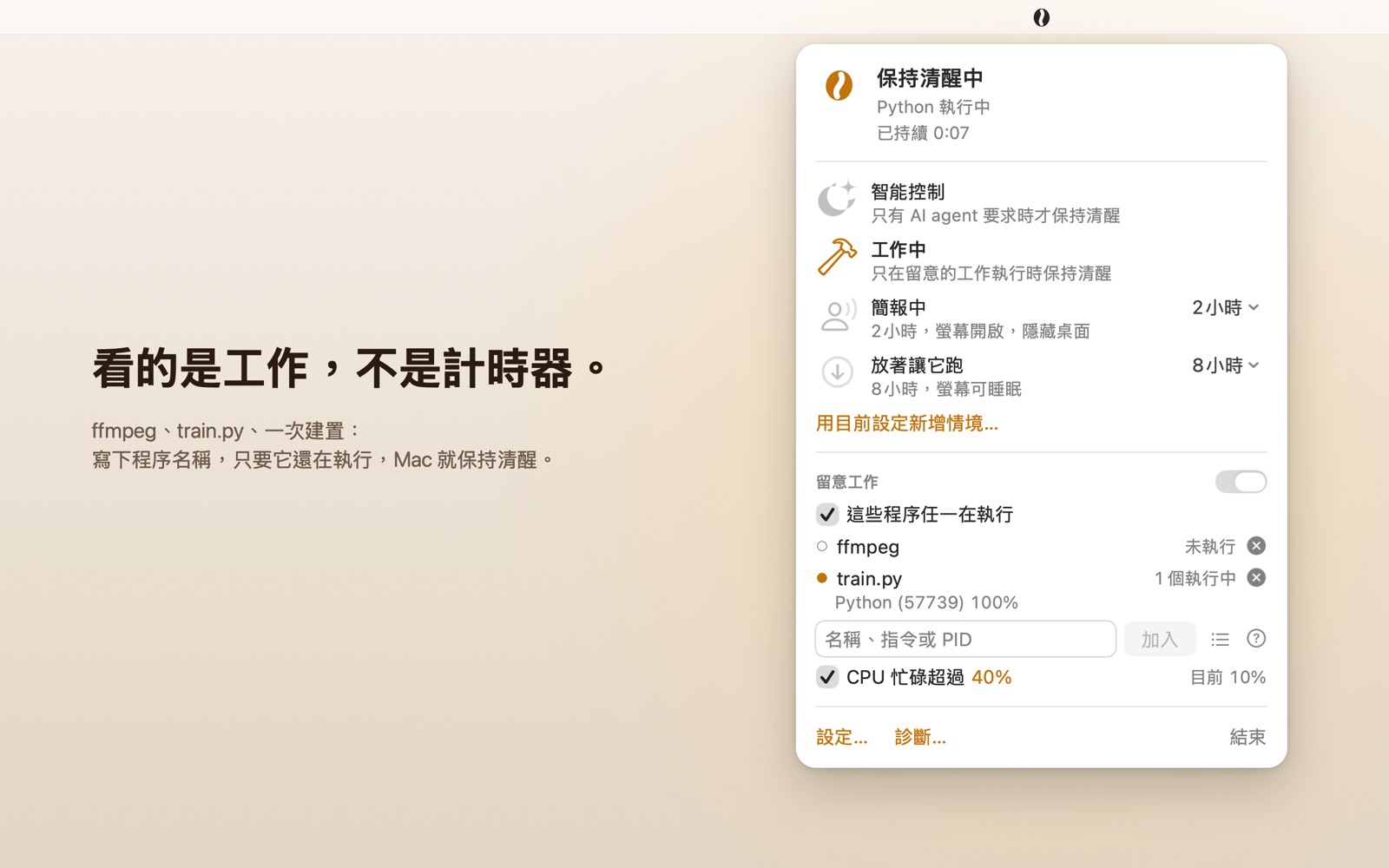The height and width of the screenshot is (868, 1389).
Task: Click the 未執行 status text
Action: (1210, 546)
